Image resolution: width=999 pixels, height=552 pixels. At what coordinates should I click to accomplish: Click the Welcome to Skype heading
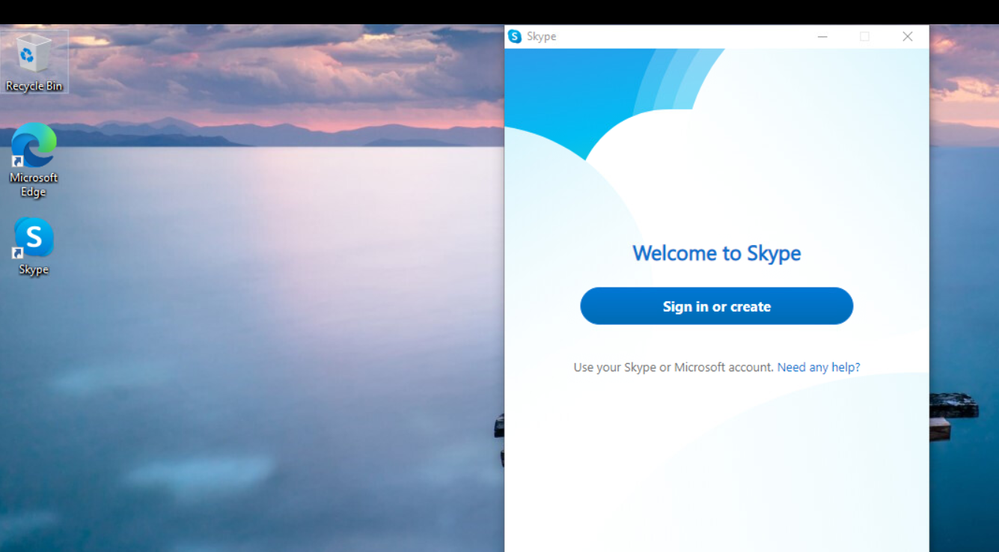point(716,253)
